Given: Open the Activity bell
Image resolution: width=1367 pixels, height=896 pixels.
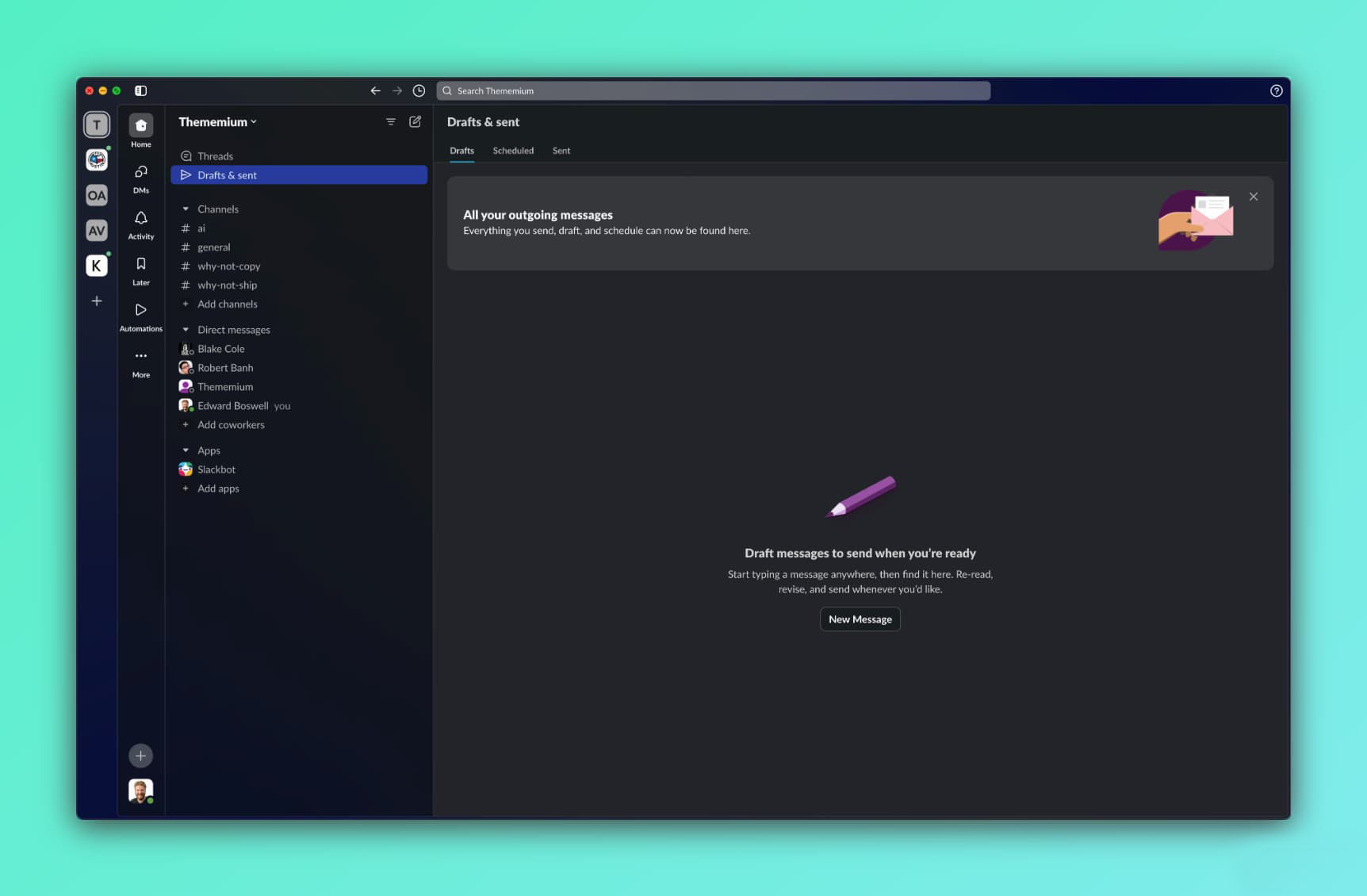Looking at the screenshot, I should [141, 224].
